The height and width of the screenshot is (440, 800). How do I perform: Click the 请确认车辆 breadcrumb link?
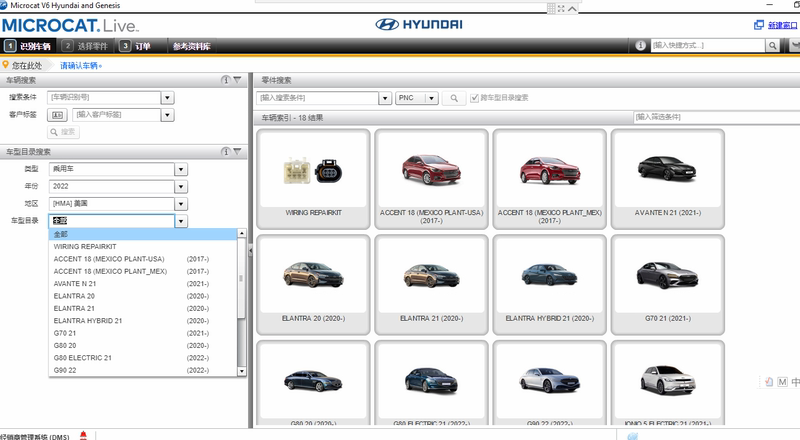point(81,66)
